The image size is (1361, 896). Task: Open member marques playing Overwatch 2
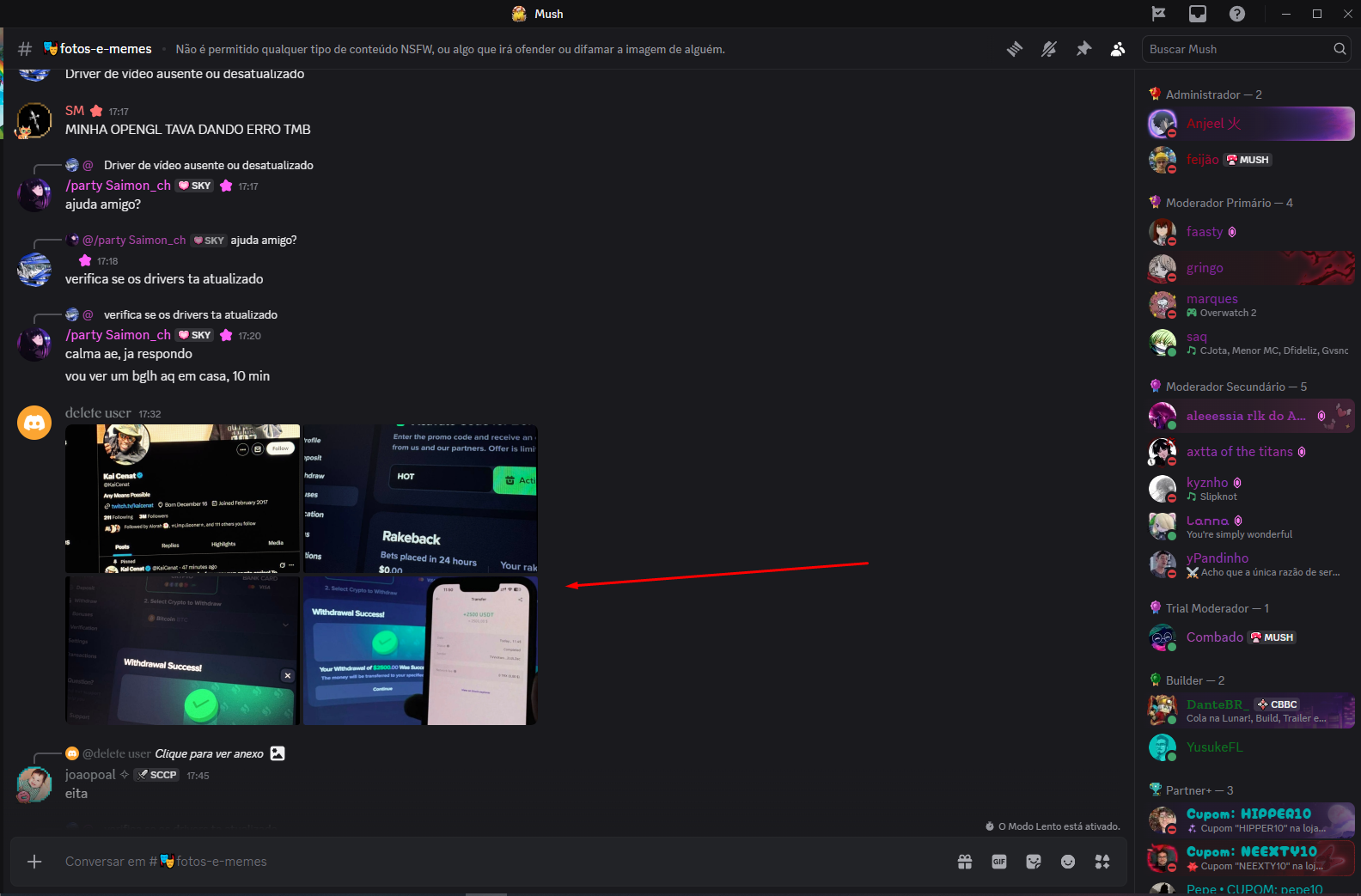point(1251,305)
